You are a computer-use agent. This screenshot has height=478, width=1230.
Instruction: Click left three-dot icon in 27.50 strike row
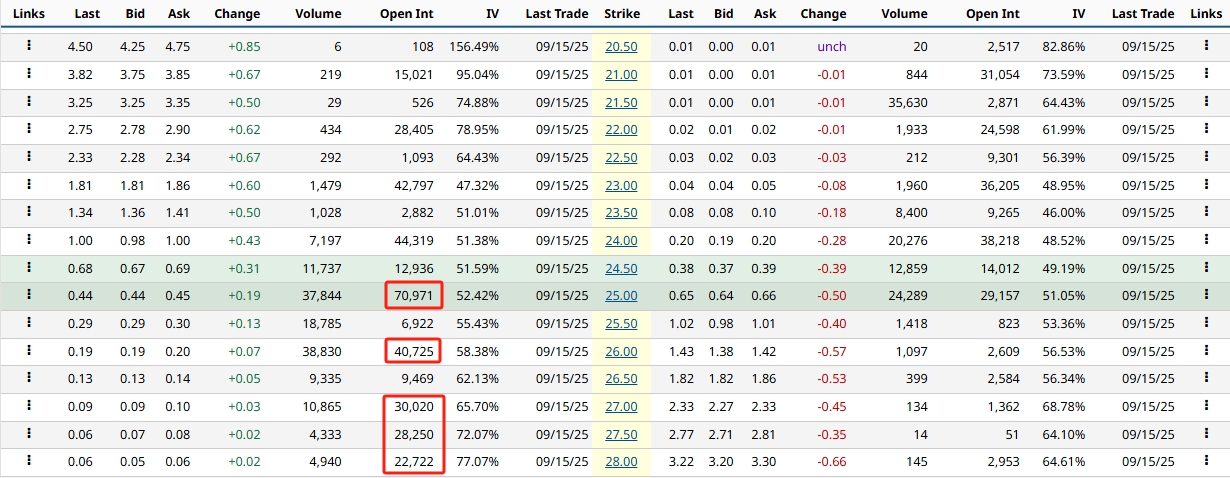[x=29, y=434]
